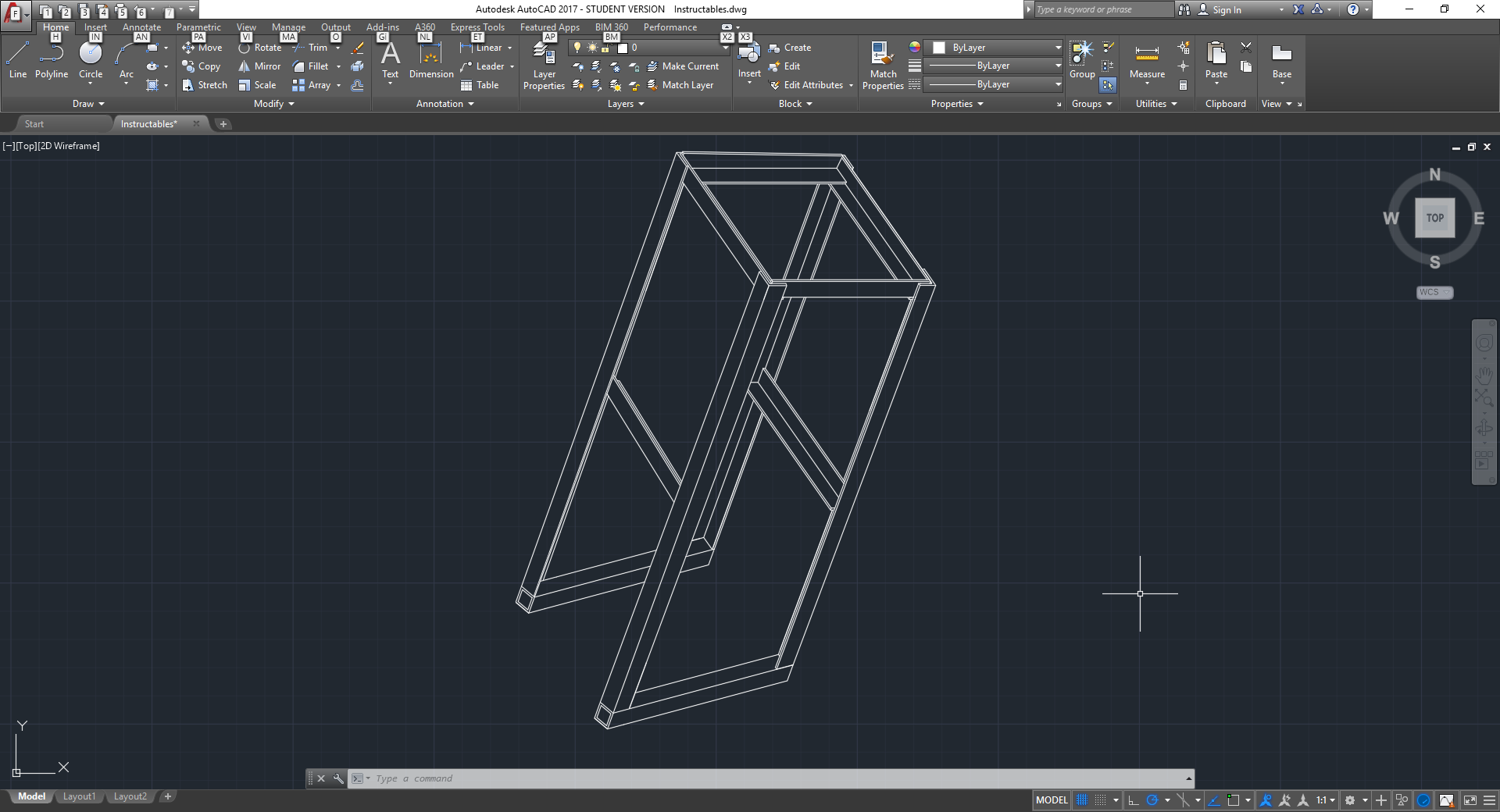Activate the Mirror command
The image size is (1500, 812).
[x=259, y=66]
